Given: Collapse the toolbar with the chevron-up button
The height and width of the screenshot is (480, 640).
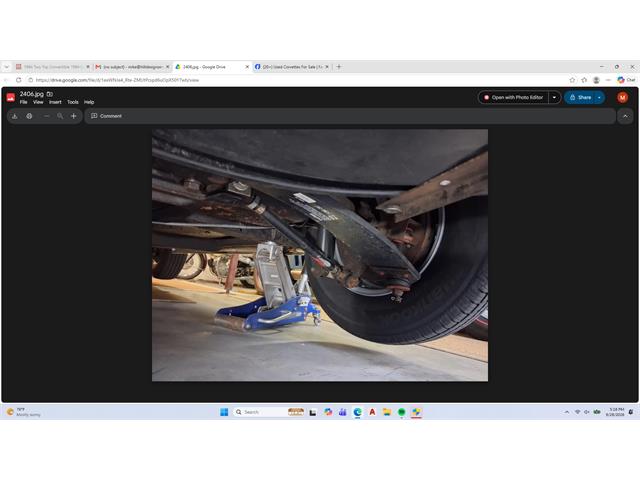Looking at the screenshot, I should point(625,116).
